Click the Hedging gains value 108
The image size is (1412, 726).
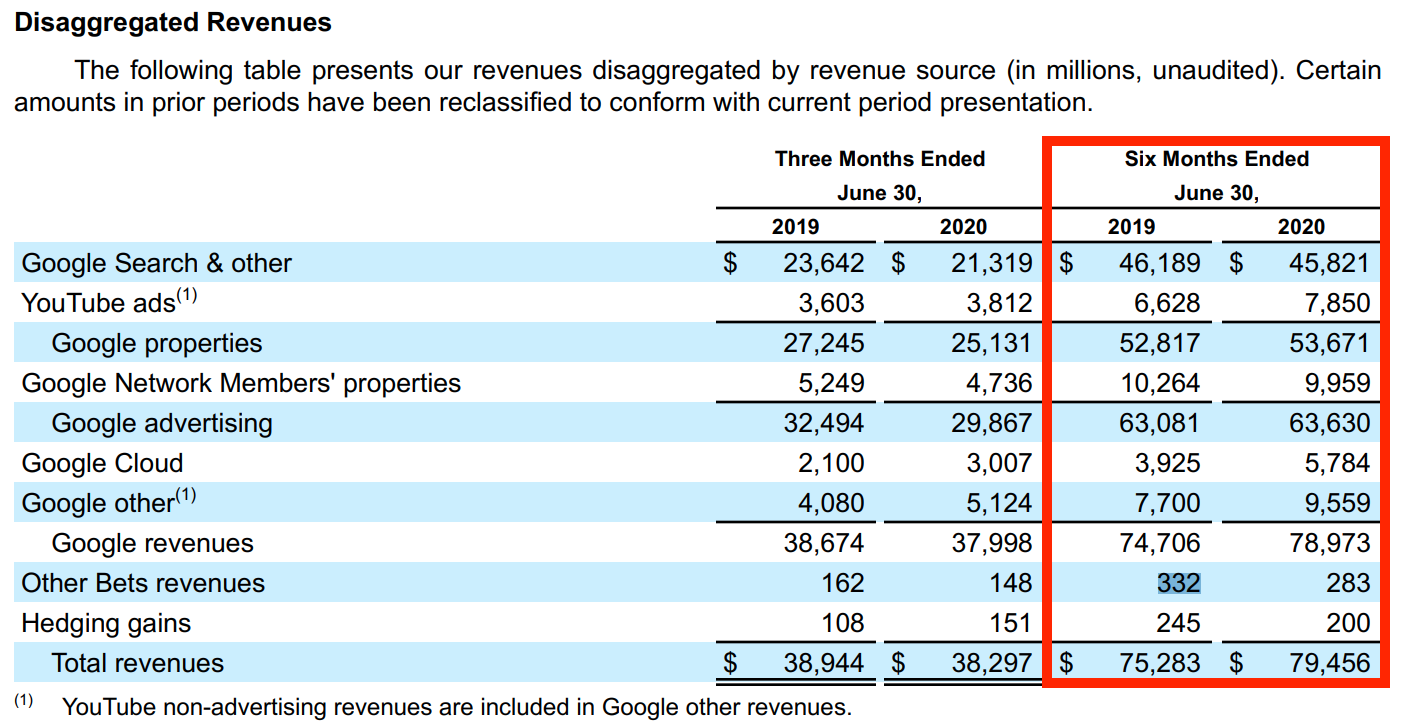(x=842, y=623)
